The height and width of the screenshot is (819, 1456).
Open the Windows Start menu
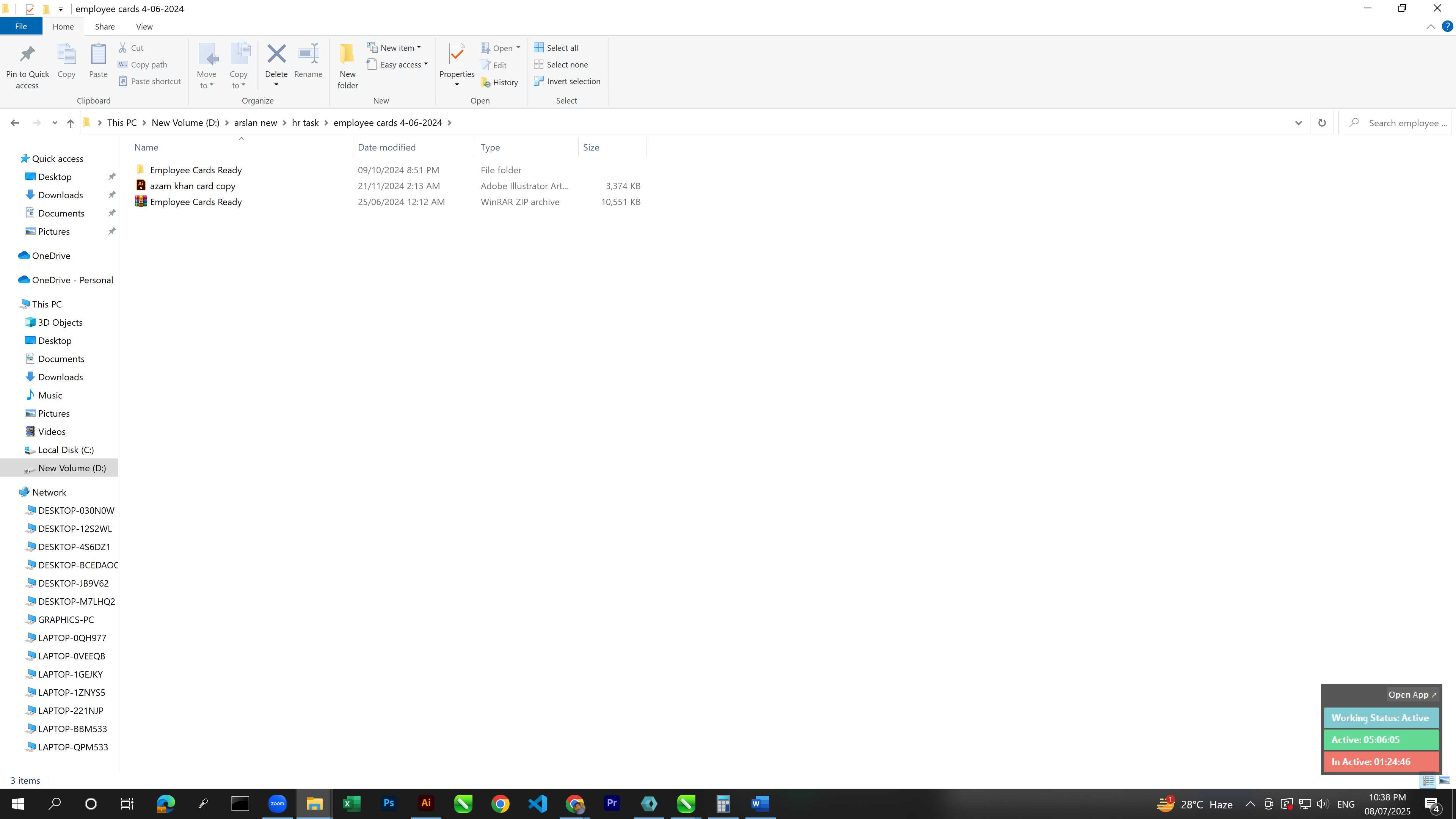(x=18, y=803)
